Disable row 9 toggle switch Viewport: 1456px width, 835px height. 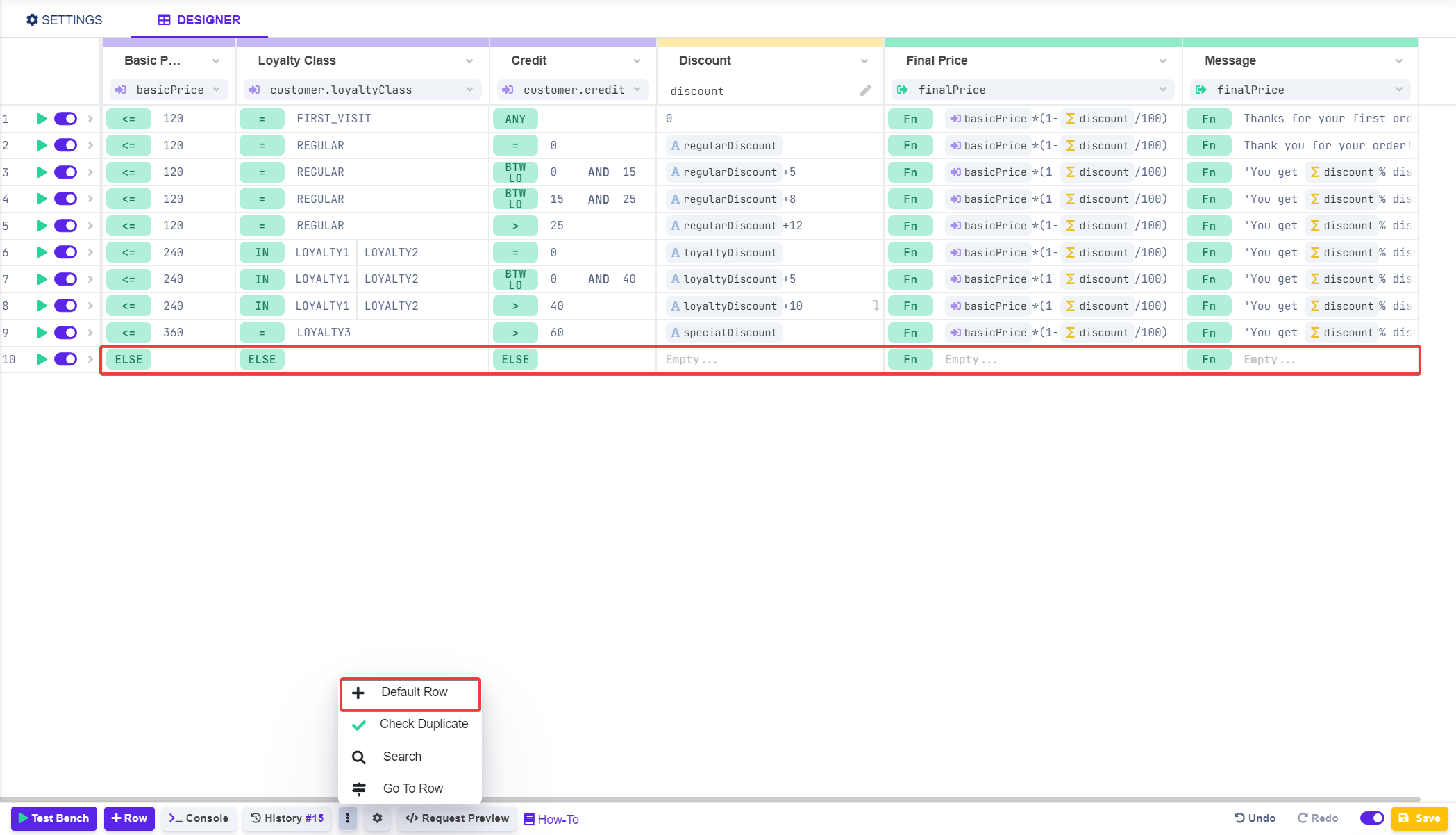point(66,333)
